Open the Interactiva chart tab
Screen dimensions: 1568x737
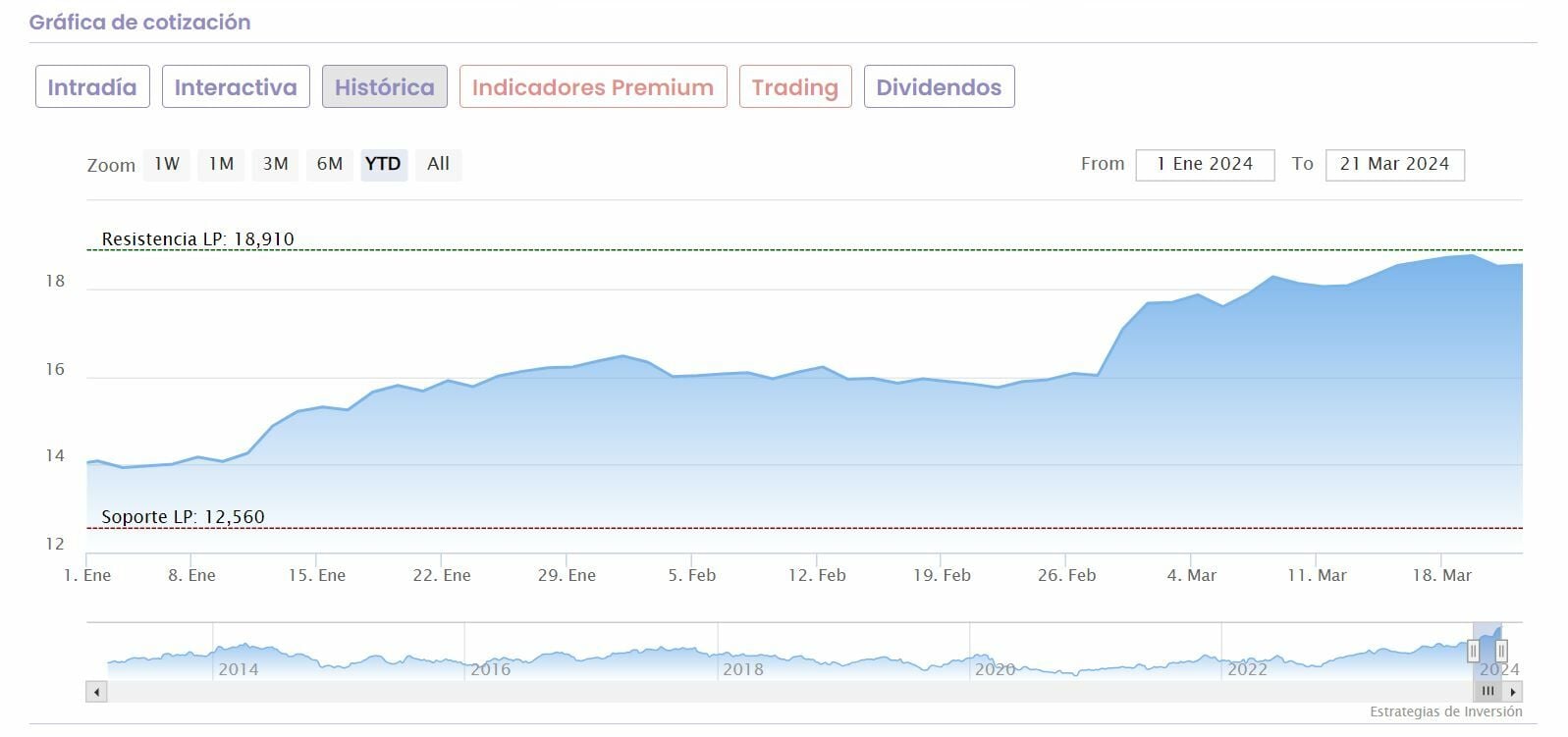tap(236, 86)
